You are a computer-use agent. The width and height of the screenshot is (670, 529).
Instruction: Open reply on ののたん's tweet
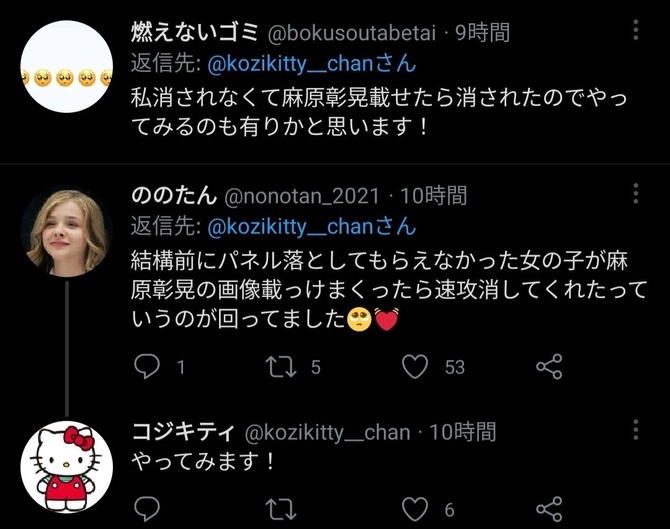(147, 367)
